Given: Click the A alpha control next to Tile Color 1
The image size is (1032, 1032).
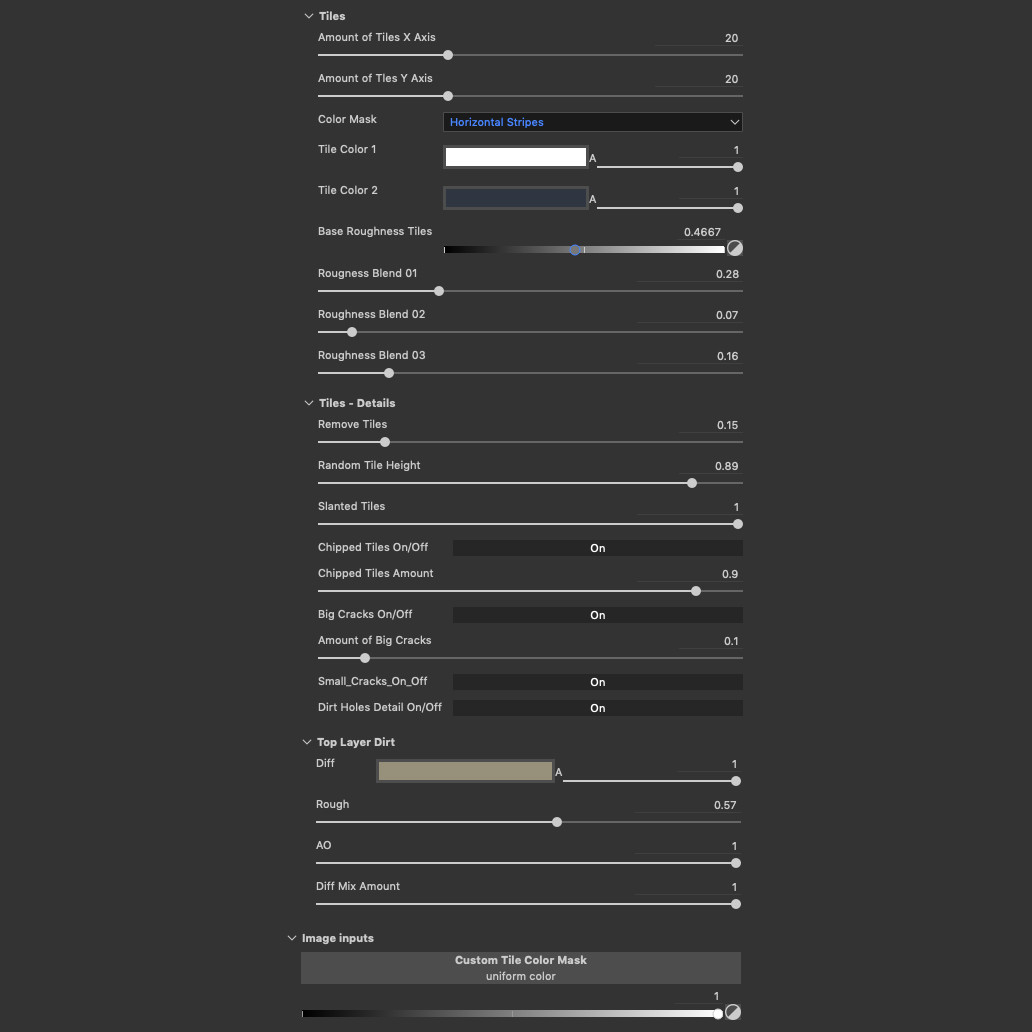Looking at the screenshot, I should [x=592, y=159].
